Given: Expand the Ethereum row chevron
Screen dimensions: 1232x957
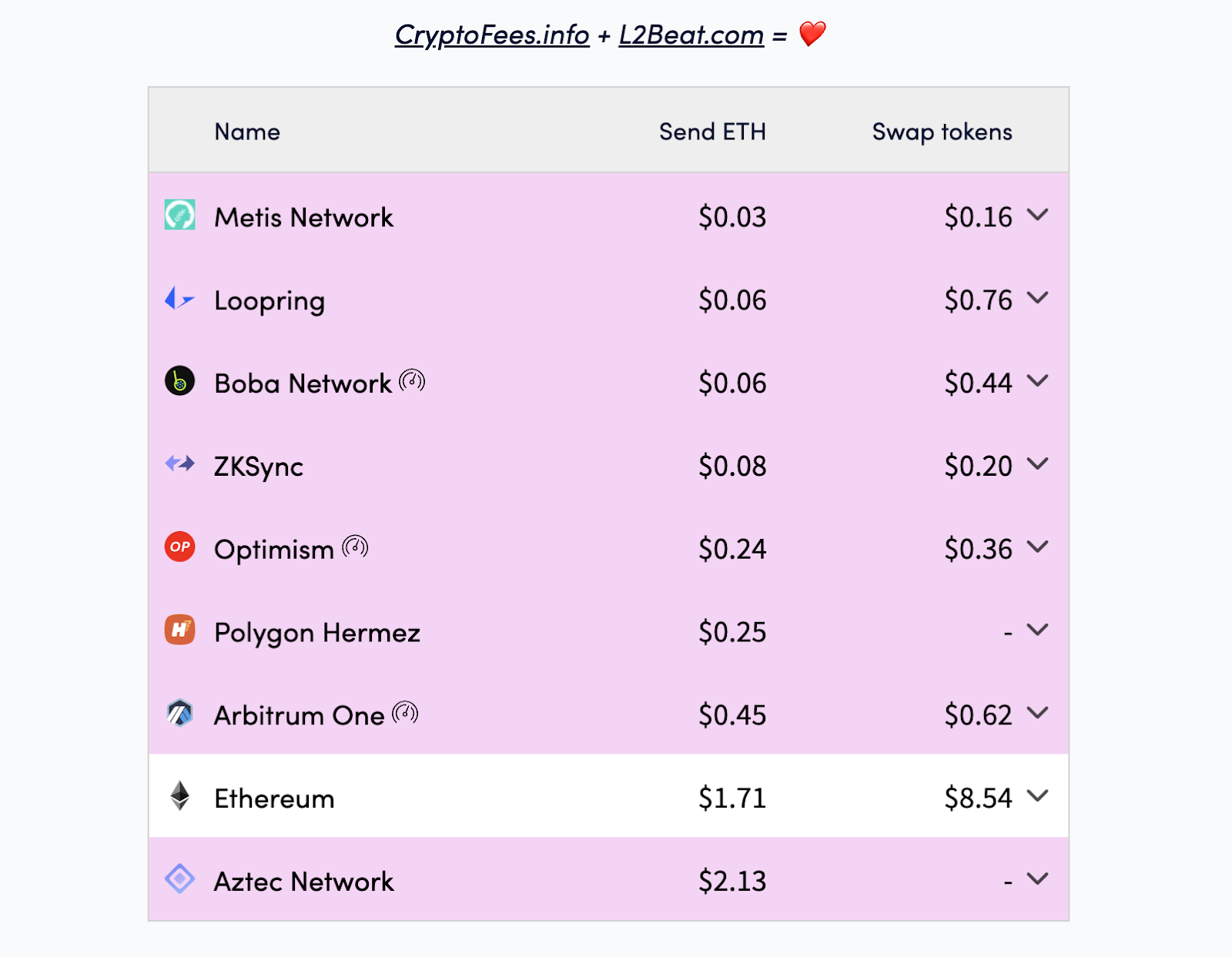Looking at the screenshot, I should coord(1038,795).
